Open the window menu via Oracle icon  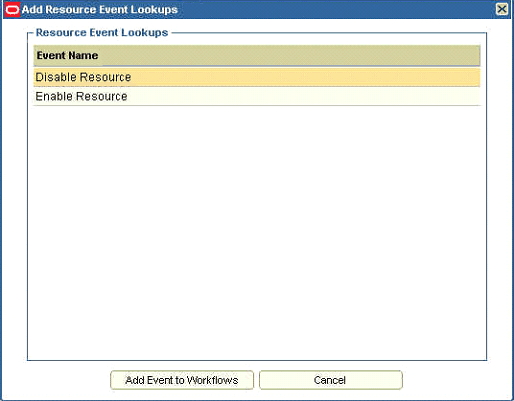click(x=12, y=9)
